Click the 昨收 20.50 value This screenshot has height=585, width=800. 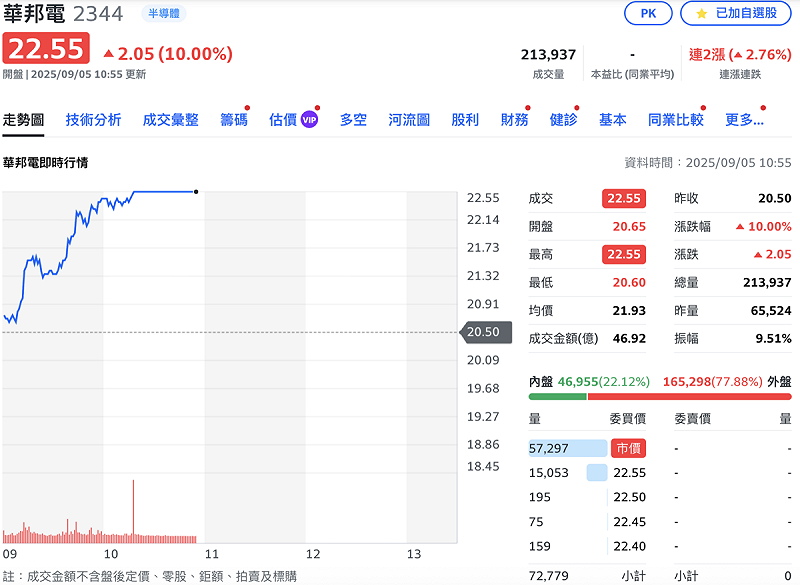774,198
